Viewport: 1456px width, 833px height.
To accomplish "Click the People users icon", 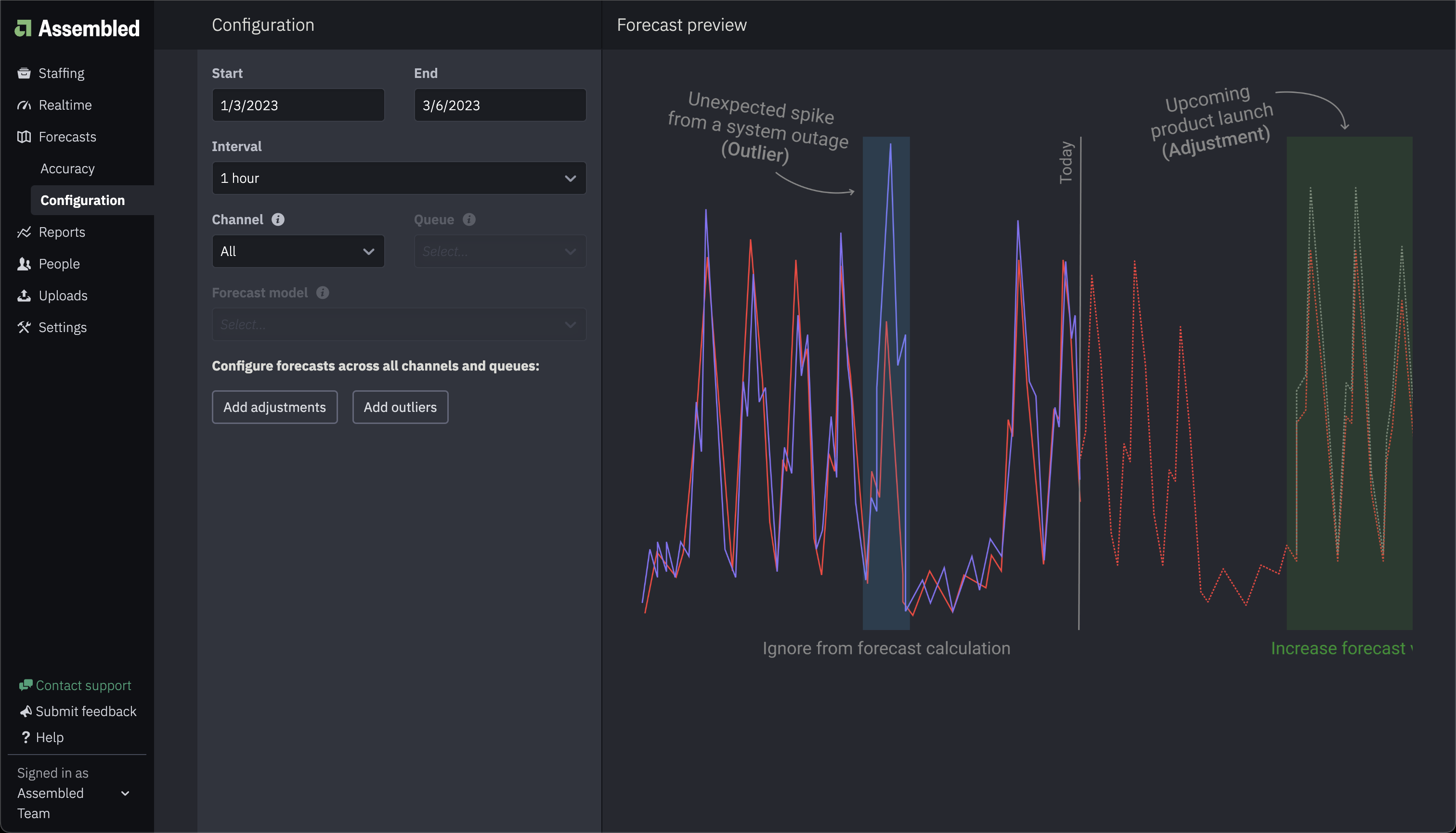I will pyautogui.click(x=24, y=264).
